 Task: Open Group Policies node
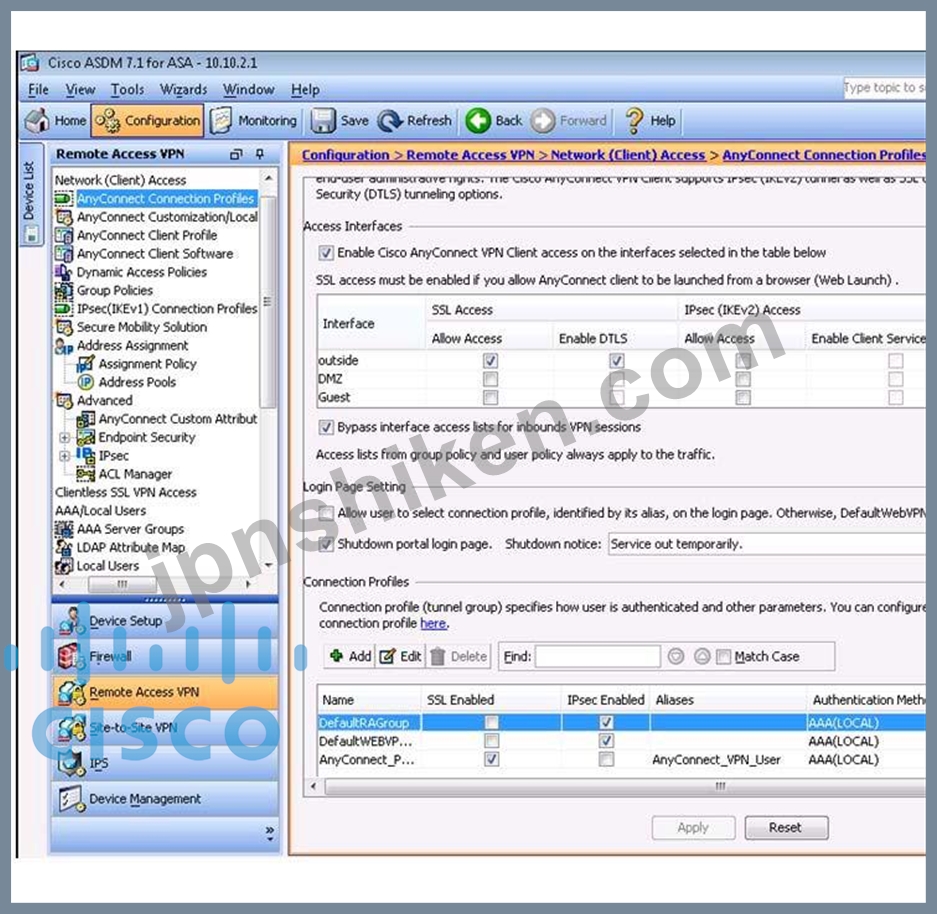pos(115,290)
